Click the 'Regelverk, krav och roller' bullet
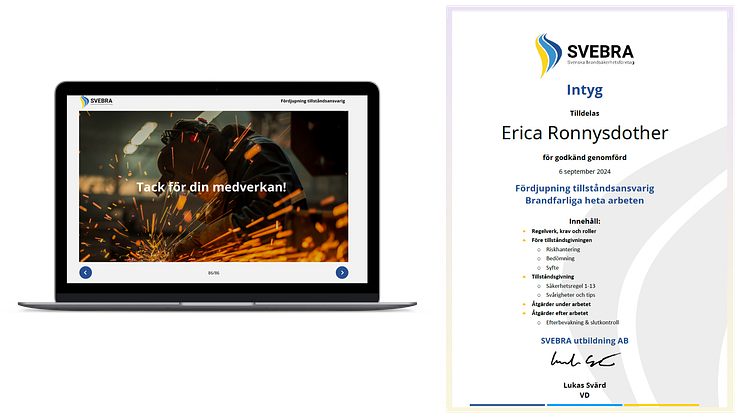The height and width of the screenshot is (419, 746). [x=564, y=231]
